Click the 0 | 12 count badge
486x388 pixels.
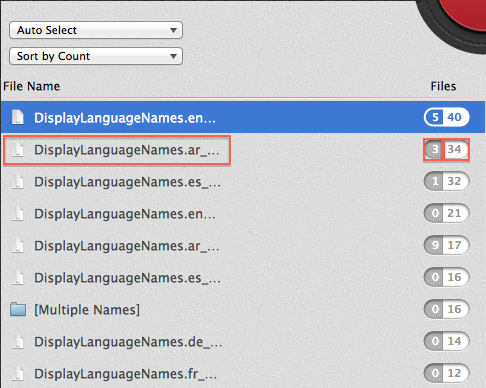click(446, 373)
